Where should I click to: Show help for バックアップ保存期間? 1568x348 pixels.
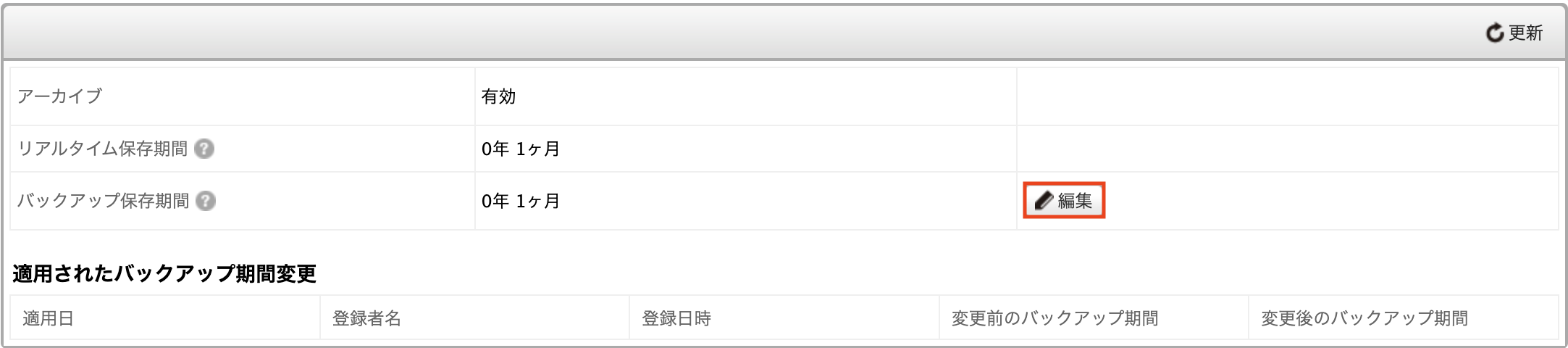click(206, 201)
